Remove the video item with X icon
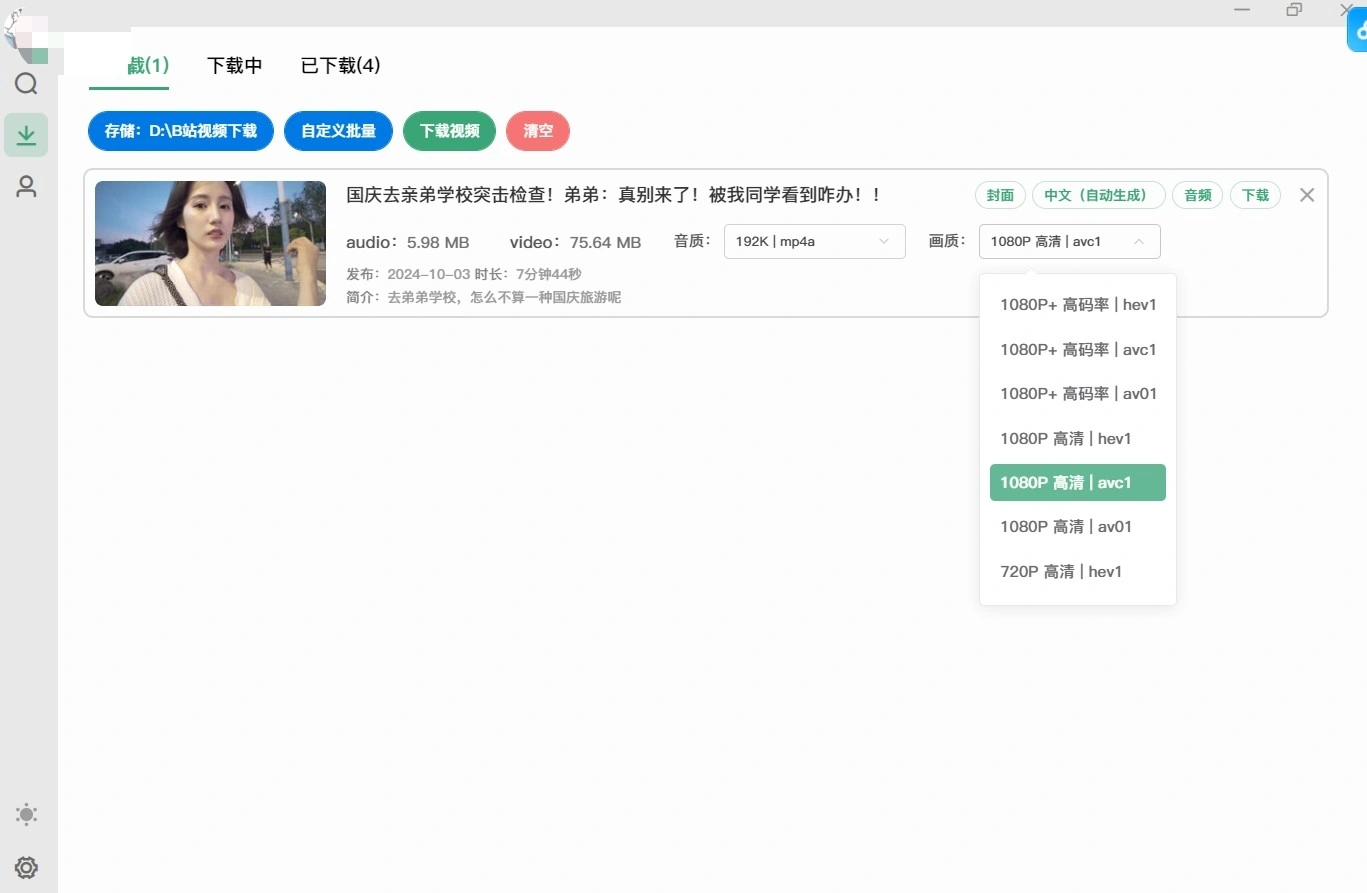The width and height of the screenshot is (1367, 893). (x=1306, y=195)
